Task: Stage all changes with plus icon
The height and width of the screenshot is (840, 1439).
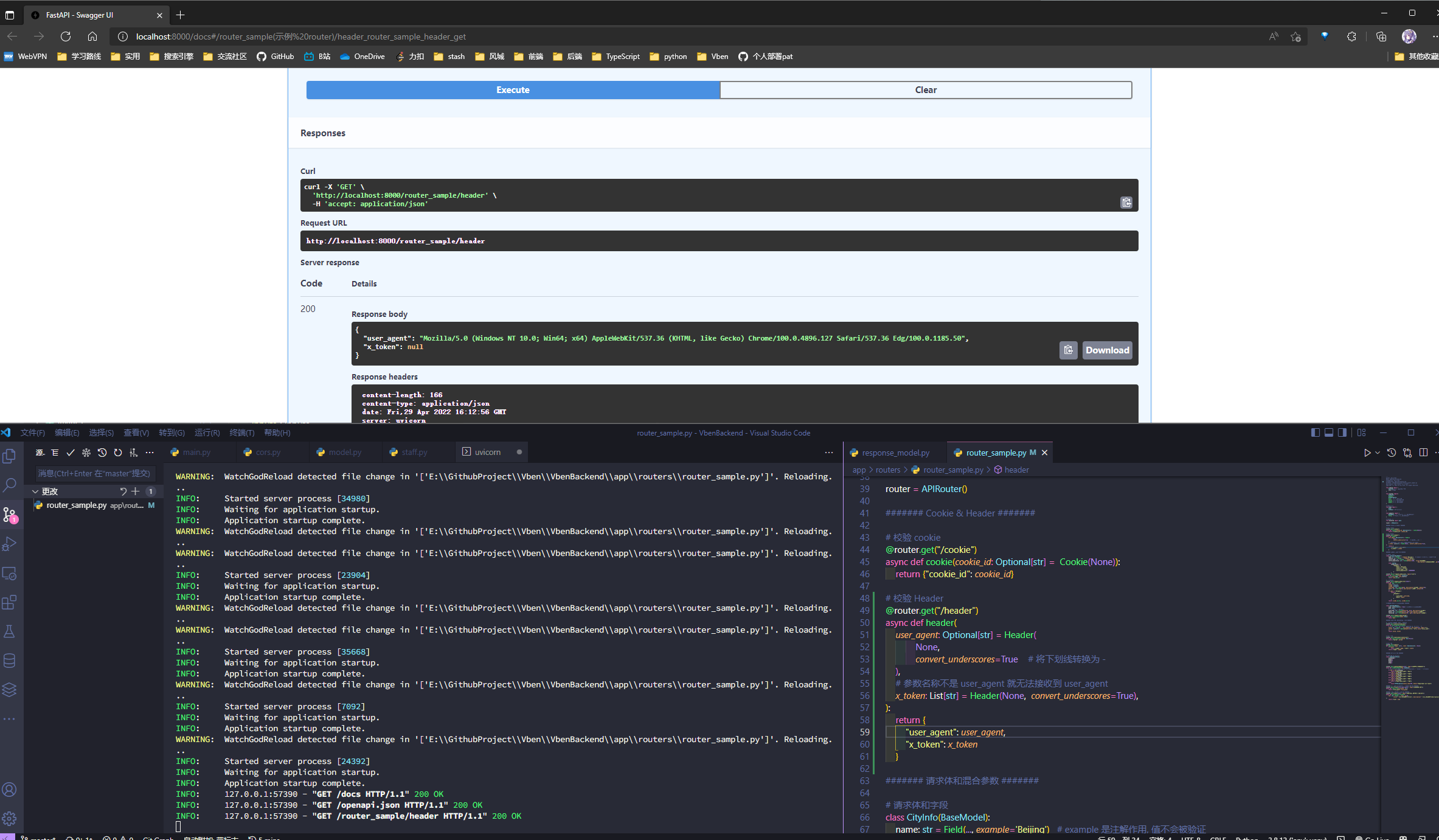Action: [x=136, y=491]
